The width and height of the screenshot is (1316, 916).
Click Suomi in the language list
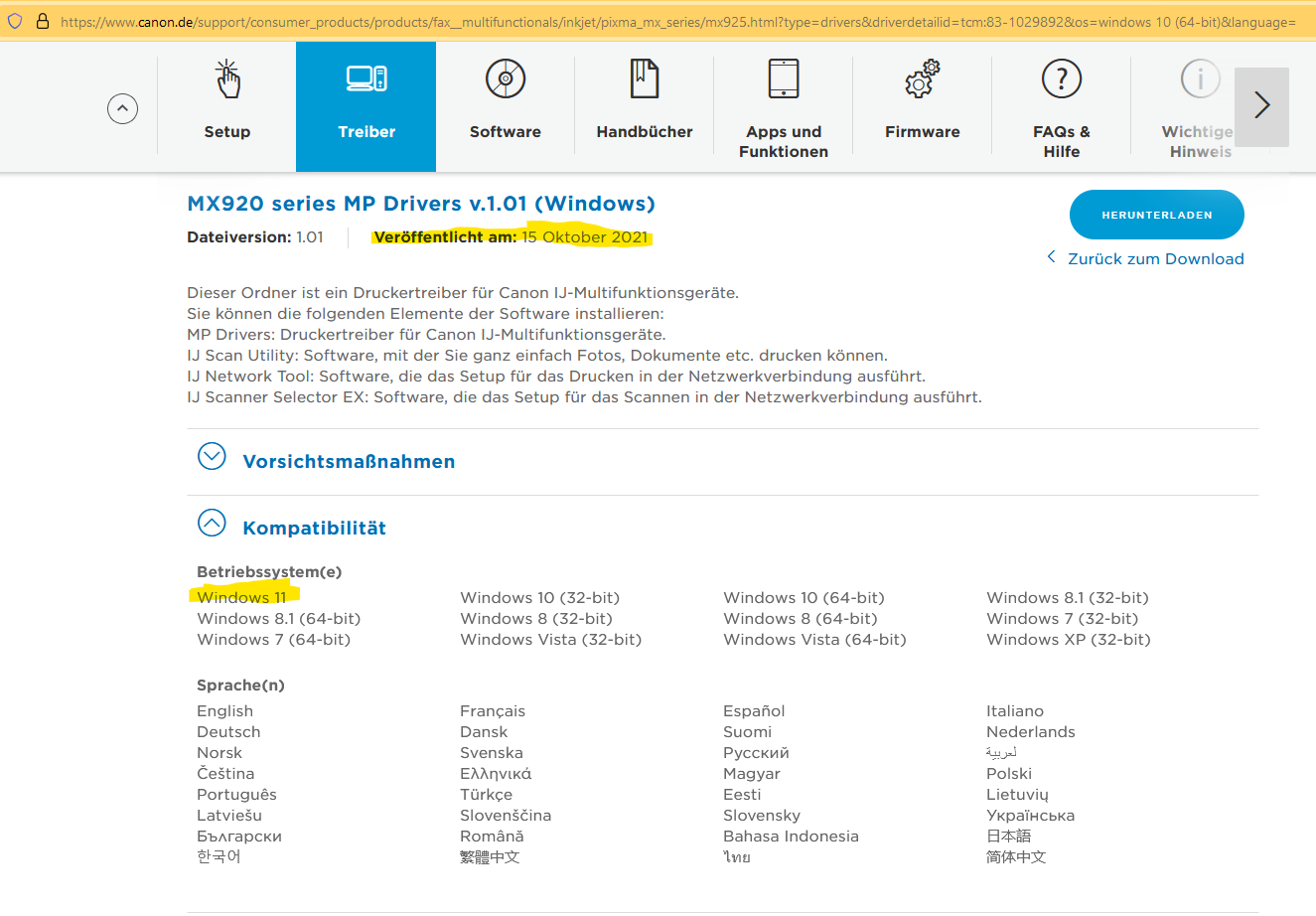[747, 732]
